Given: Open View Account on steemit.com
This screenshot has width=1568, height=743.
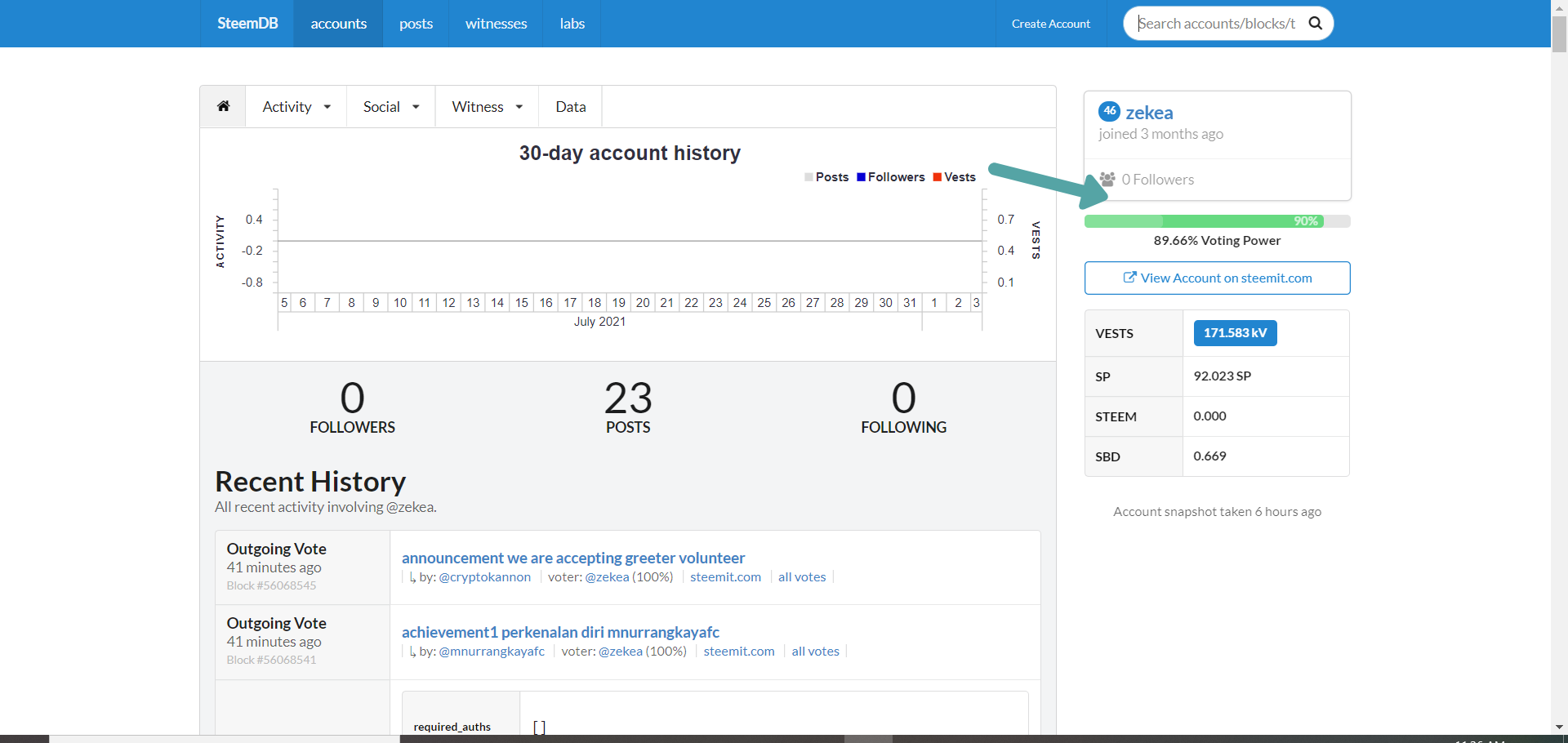Looking at the screenshot, I should coord(1217,278).
